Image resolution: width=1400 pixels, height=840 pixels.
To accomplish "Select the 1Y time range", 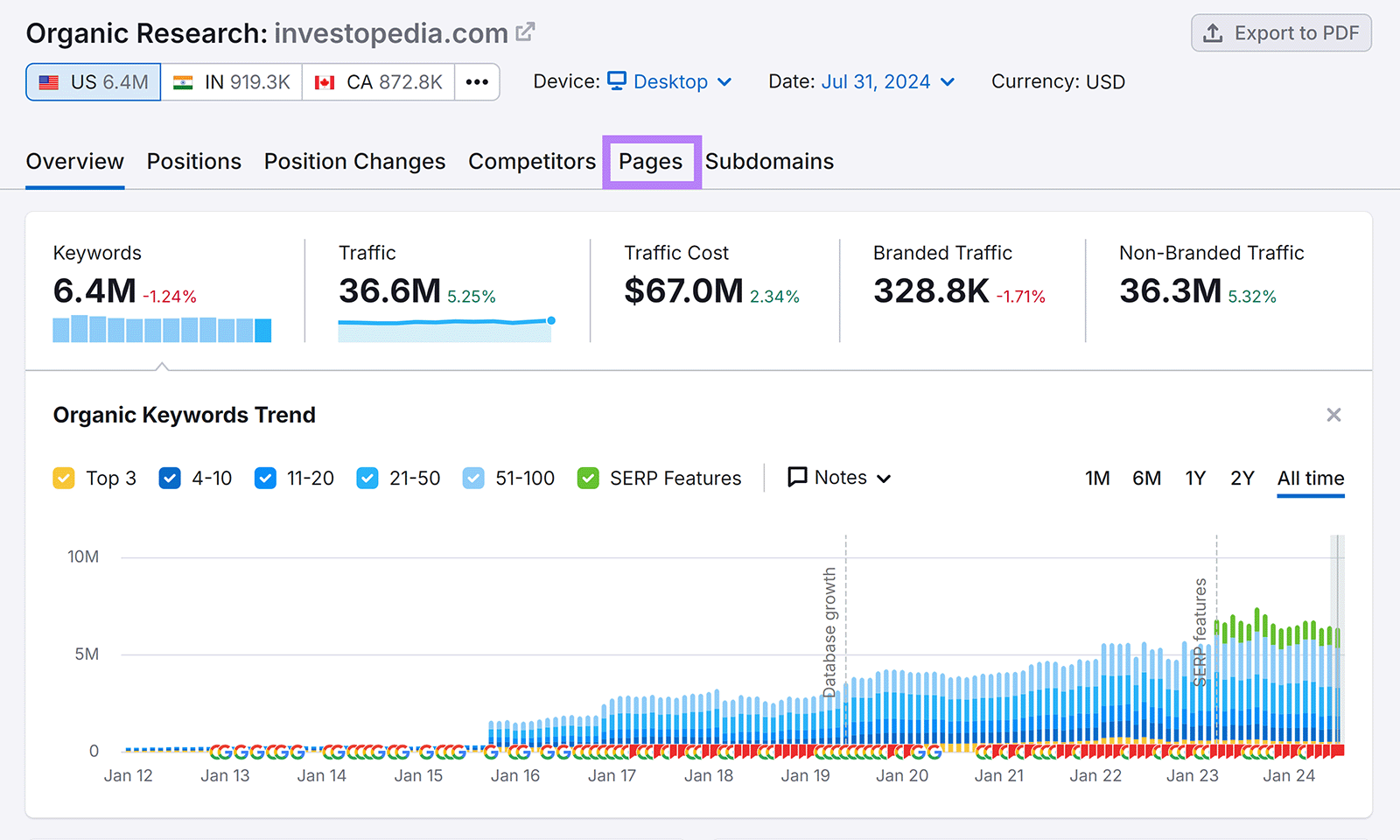I will [1195, 478].
